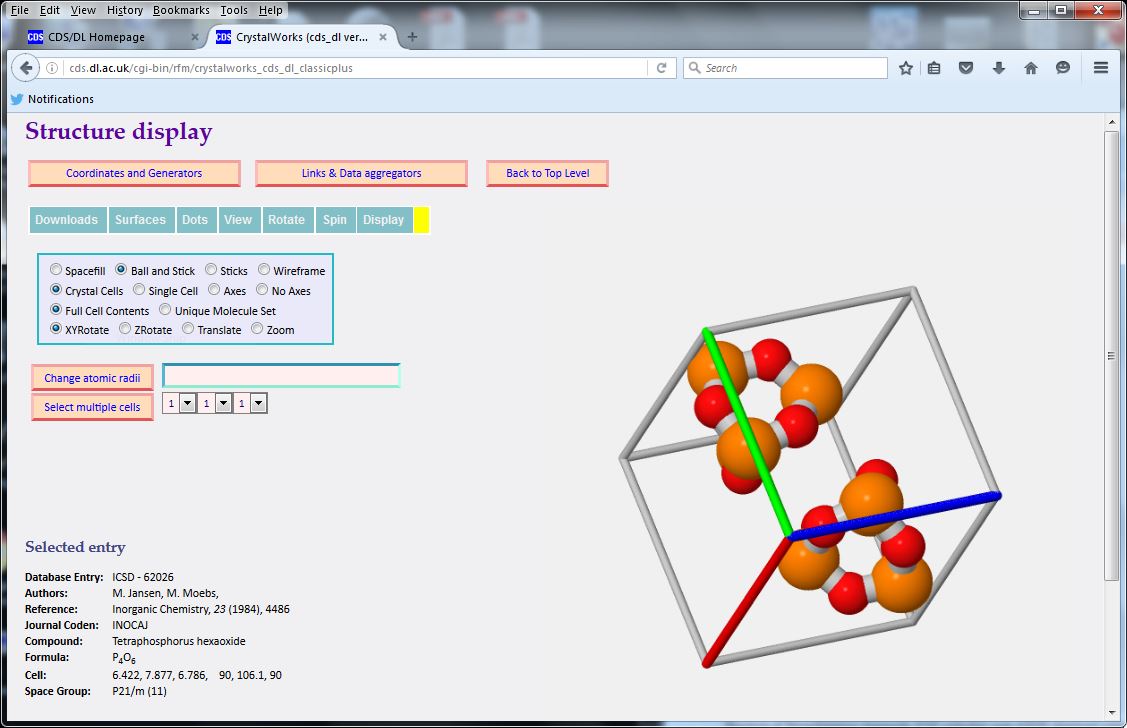The image size is (1127, 728).
Task: Click the browser Search box
Action: pos(786,68)
